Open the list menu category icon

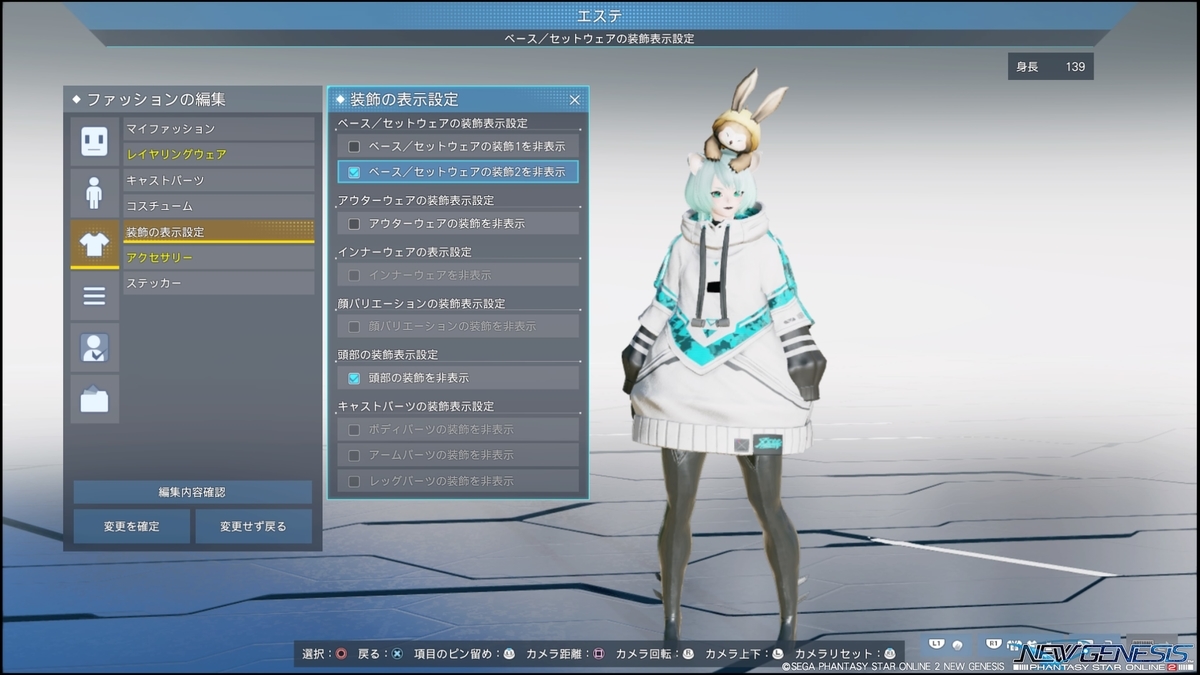(94, 296)
